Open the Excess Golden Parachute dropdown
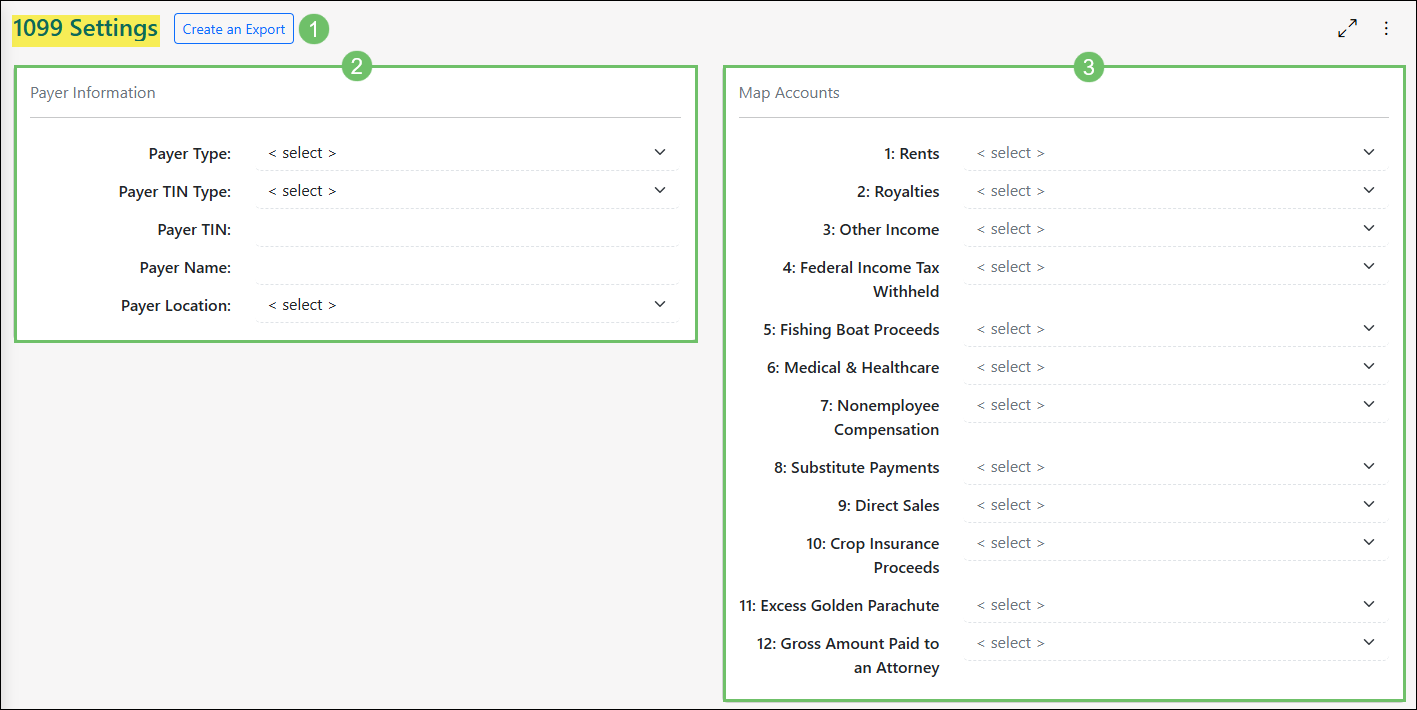Viewport: 1417px width, 710px height. 1175,605
